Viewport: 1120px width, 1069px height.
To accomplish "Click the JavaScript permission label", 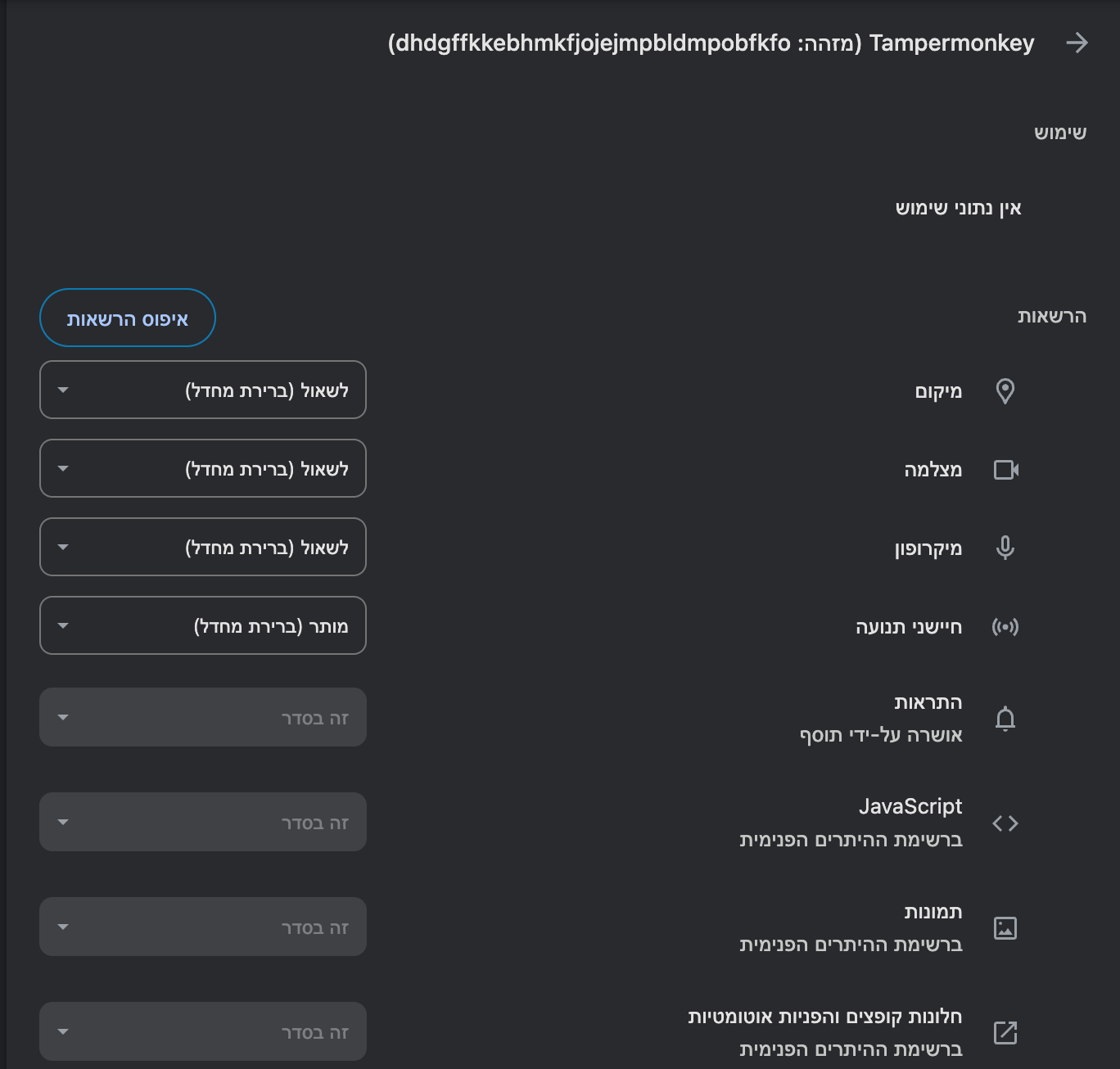I will 910,806.
